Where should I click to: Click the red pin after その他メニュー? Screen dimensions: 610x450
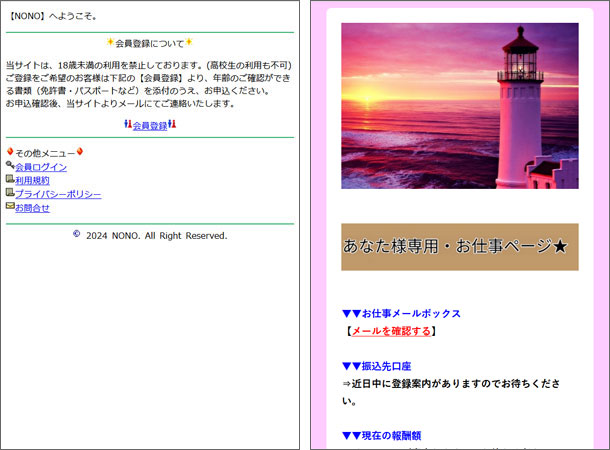pyautogui.click(x=80, y=152)
